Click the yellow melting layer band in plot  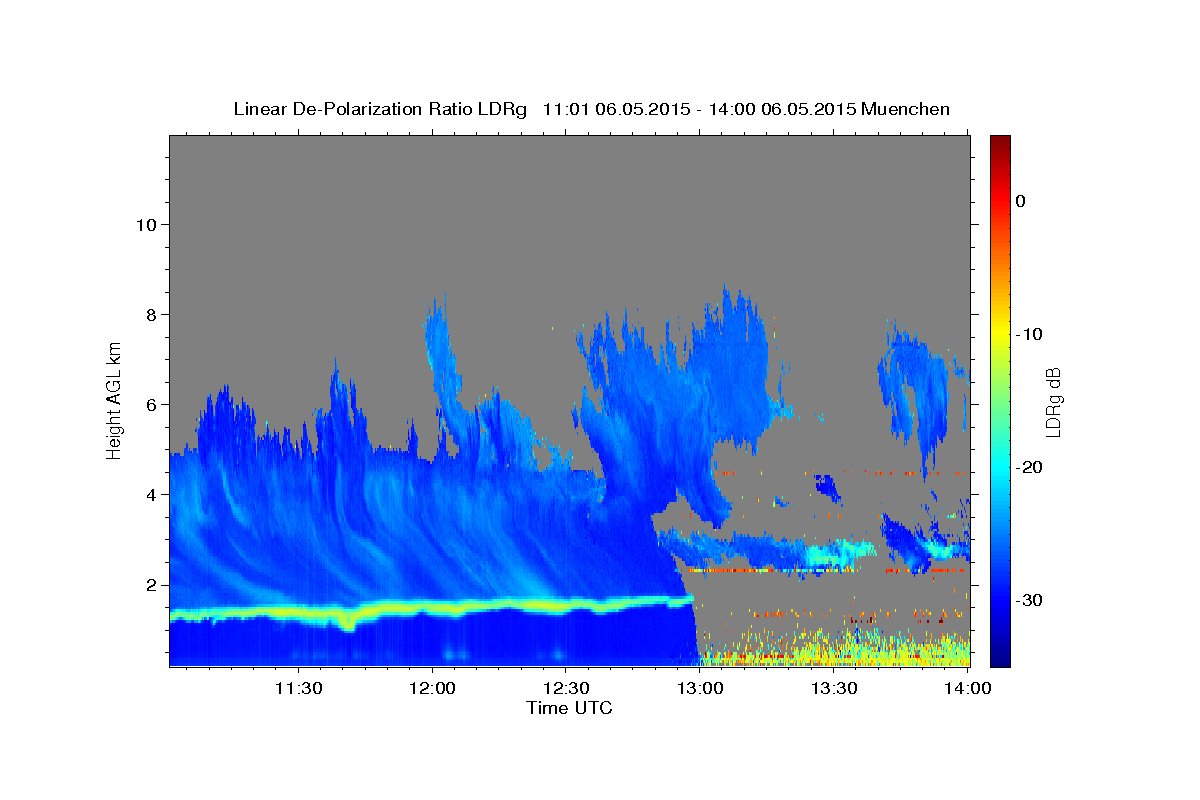(430, 608)
